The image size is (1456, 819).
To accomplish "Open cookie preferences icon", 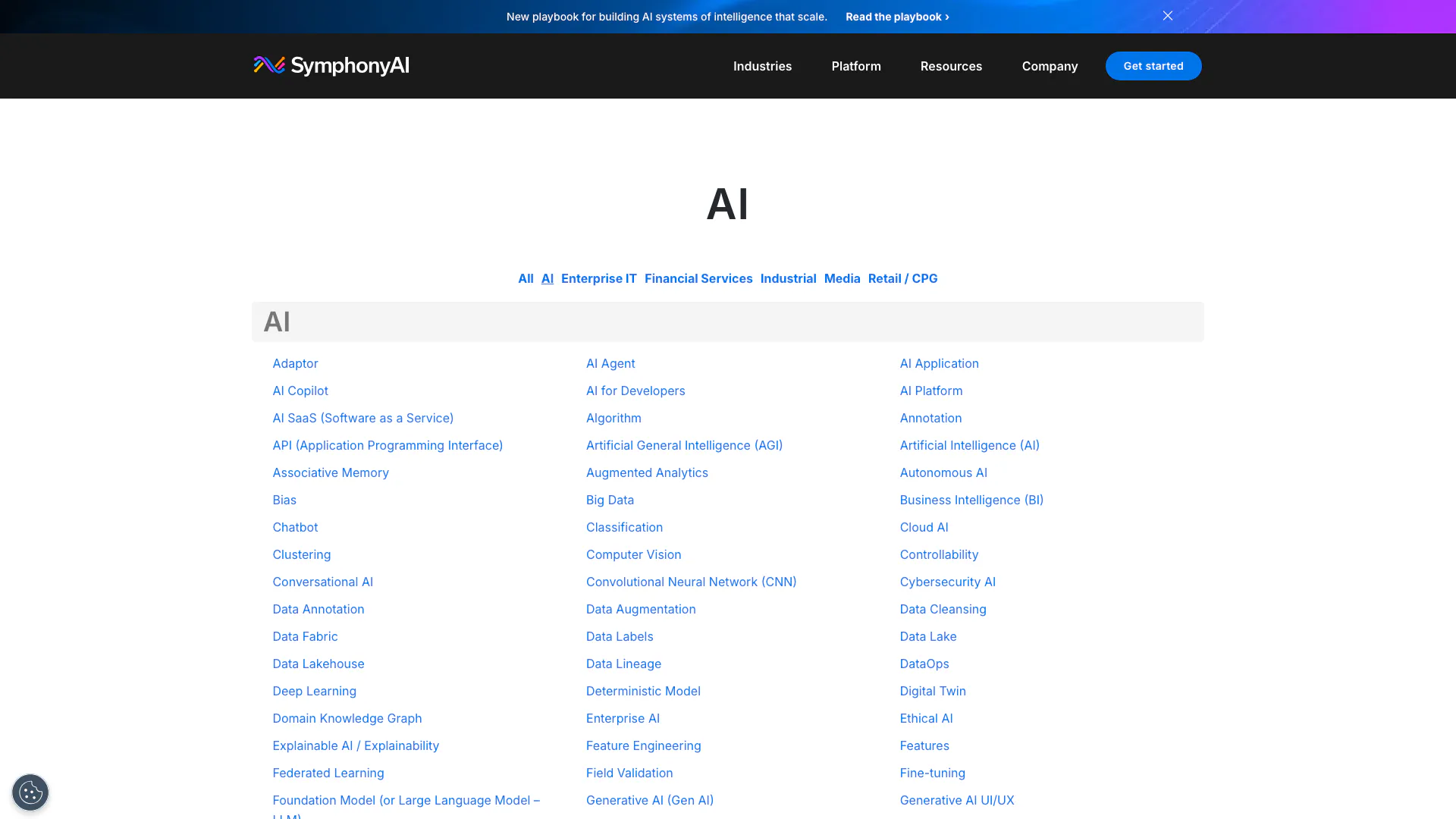I will pos(30,793).
